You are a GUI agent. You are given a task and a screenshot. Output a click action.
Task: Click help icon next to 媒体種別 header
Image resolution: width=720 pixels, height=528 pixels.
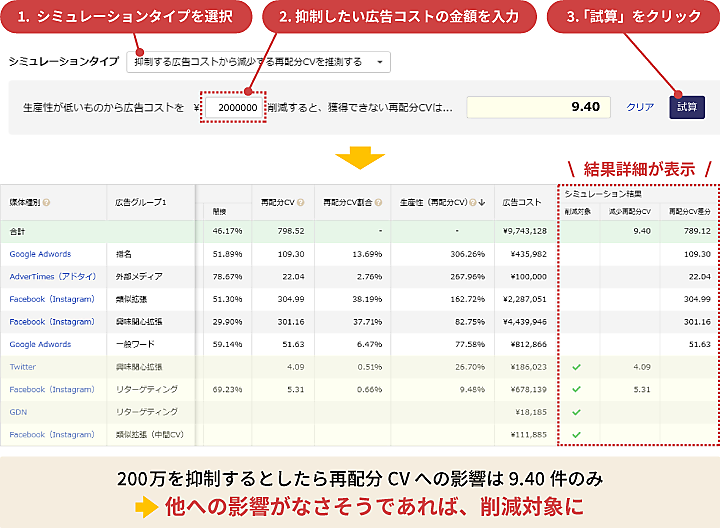point(47,202)
